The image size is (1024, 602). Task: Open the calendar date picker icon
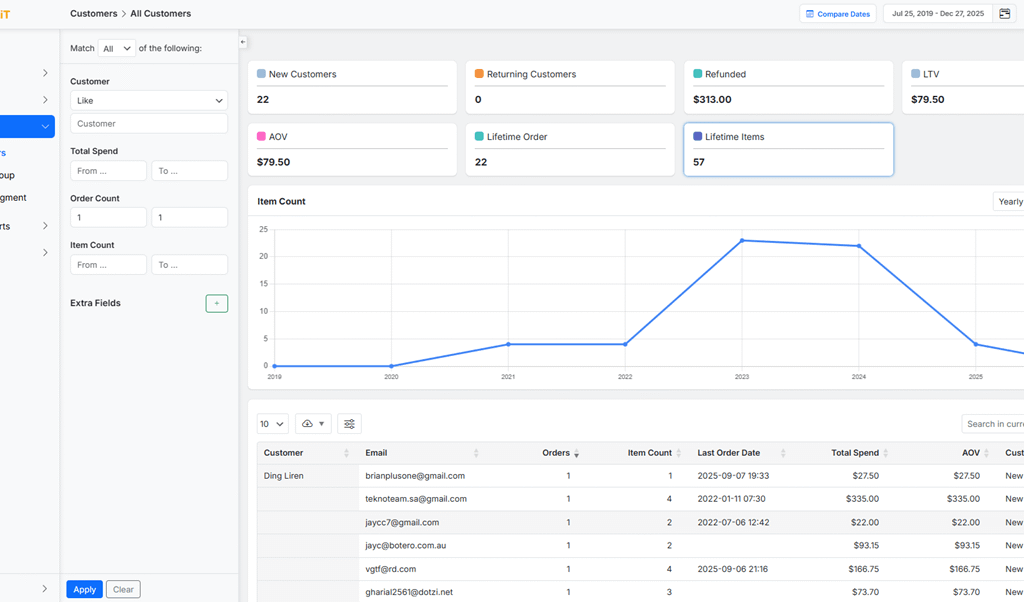coord(1005,14)
